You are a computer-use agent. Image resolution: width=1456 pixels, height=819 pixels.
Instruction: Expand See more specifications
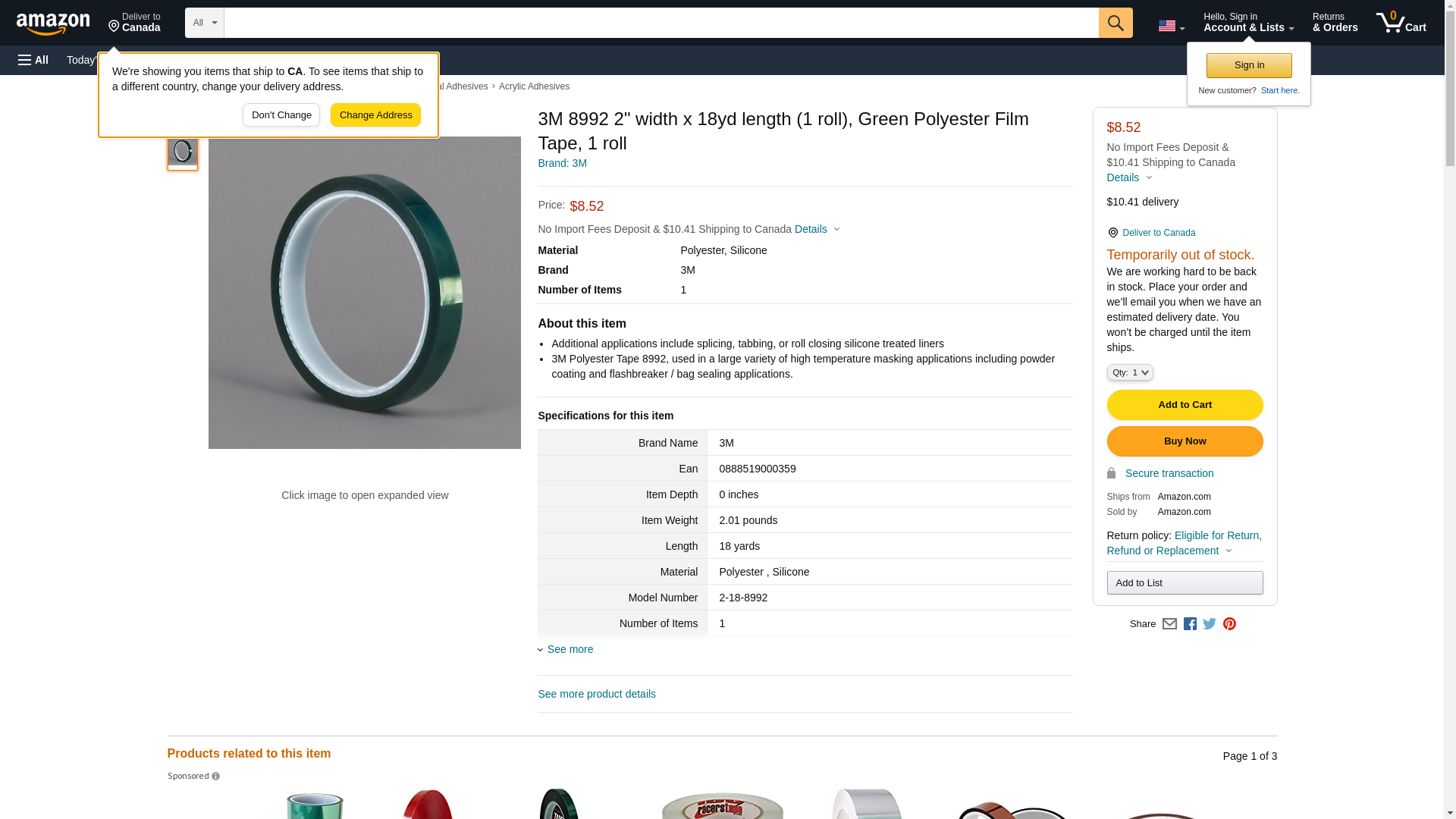click(570, 649)
